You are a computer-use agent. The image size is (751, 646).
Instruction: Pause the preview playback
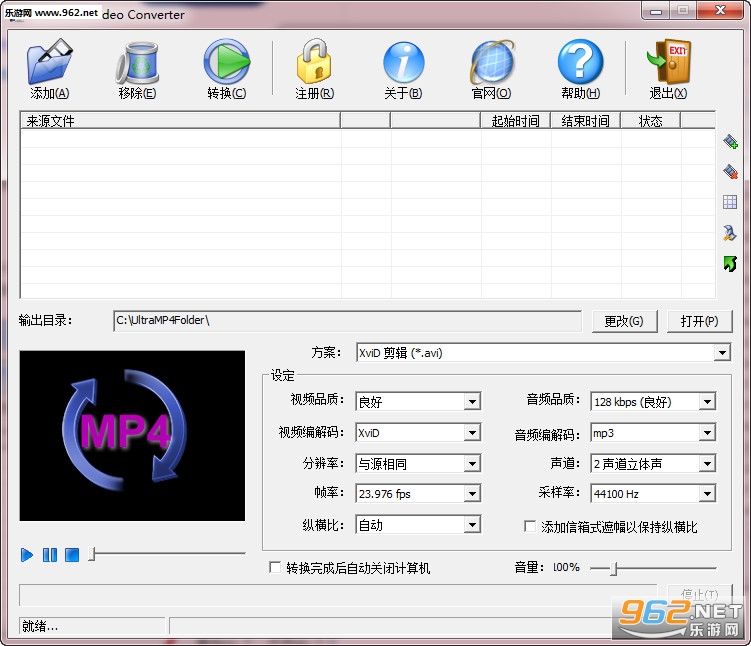[x=50, y=555]
